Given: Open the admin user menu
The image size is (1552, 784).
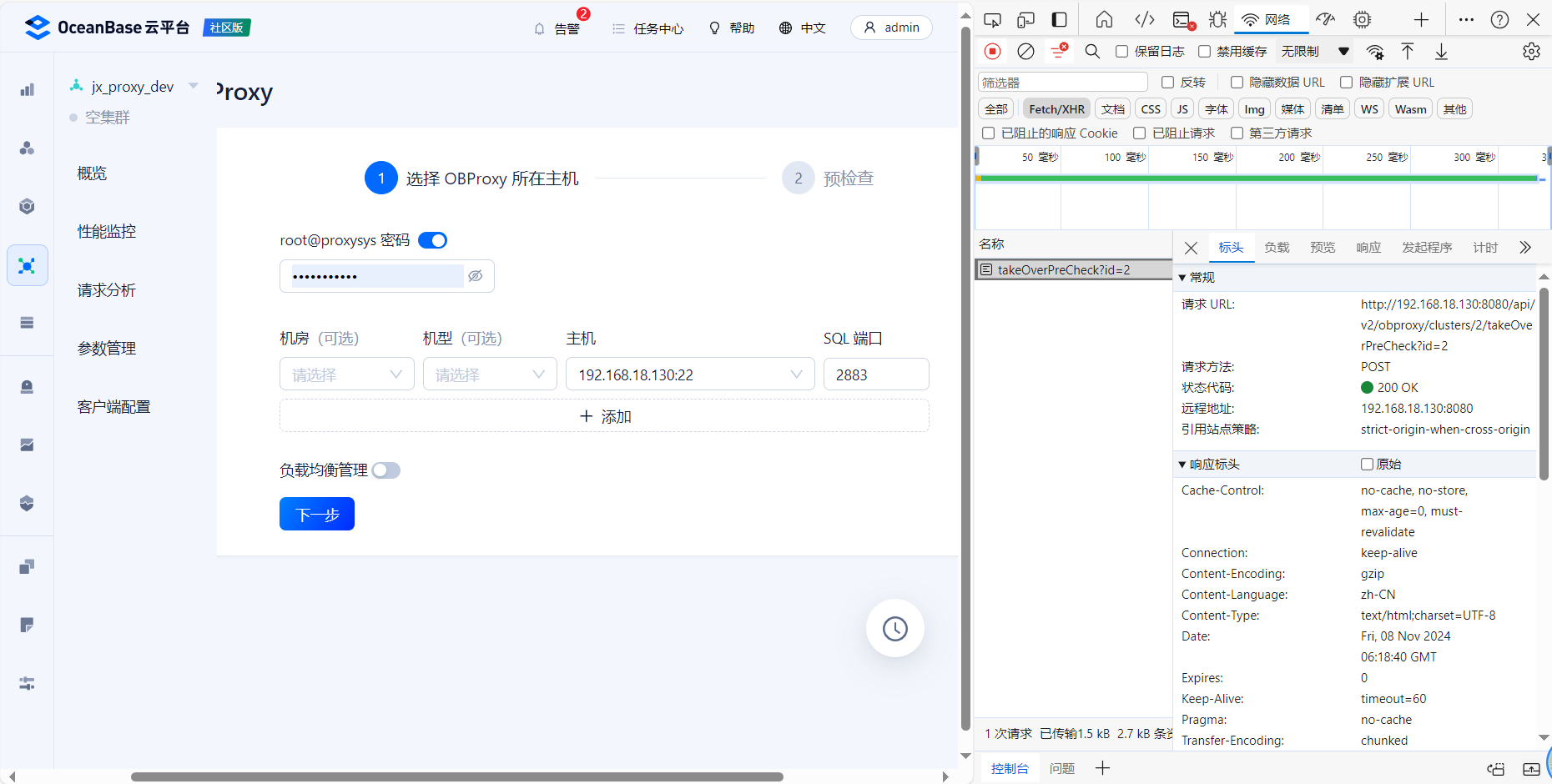Looking at the screenshot, I should pyautogui.click(x=891, y=28).
